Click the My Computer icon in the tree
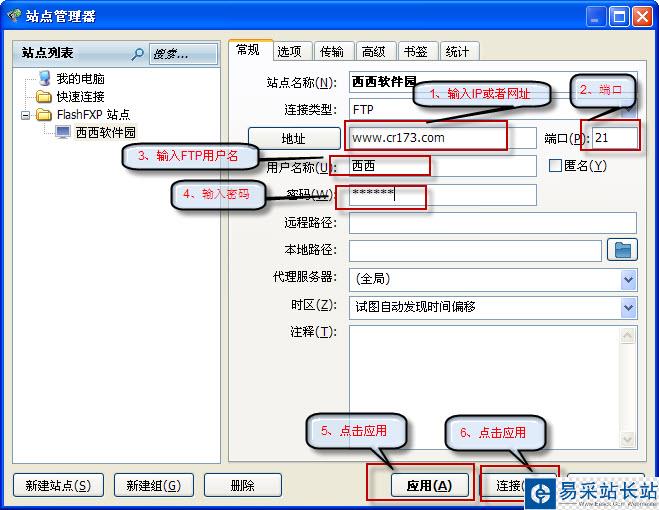The width and height of the screenshot is (659, 510). (45, 78)
